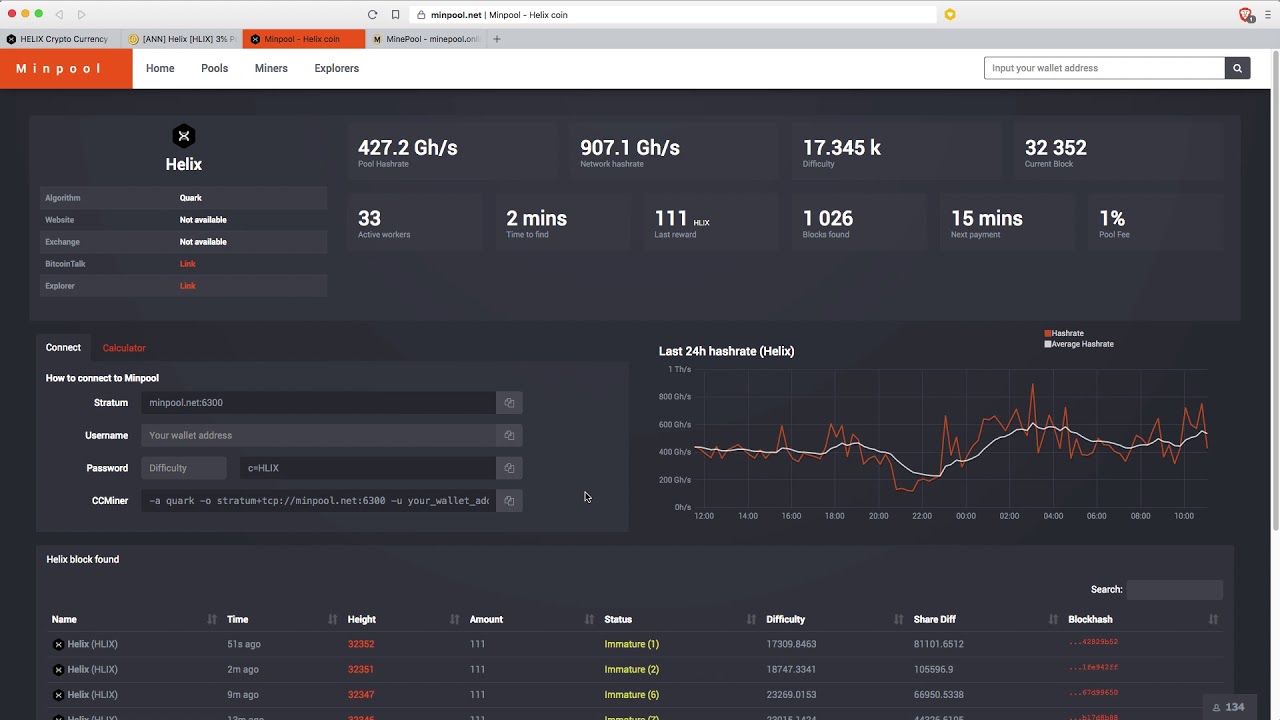Switch to HELIX Crypto Currency browser tab

(58, 39)
